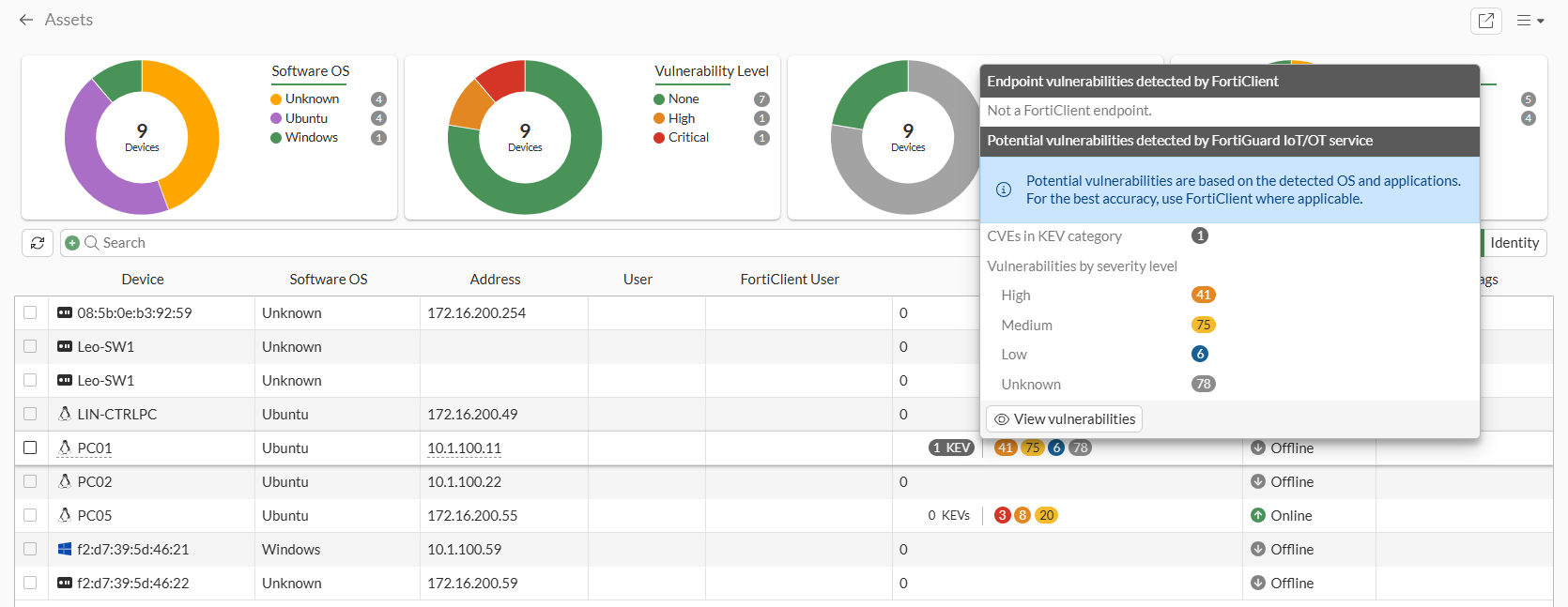
Task: Check the box for 08:5b:0e:b3:92:59
Action: [x=30, y=312]
